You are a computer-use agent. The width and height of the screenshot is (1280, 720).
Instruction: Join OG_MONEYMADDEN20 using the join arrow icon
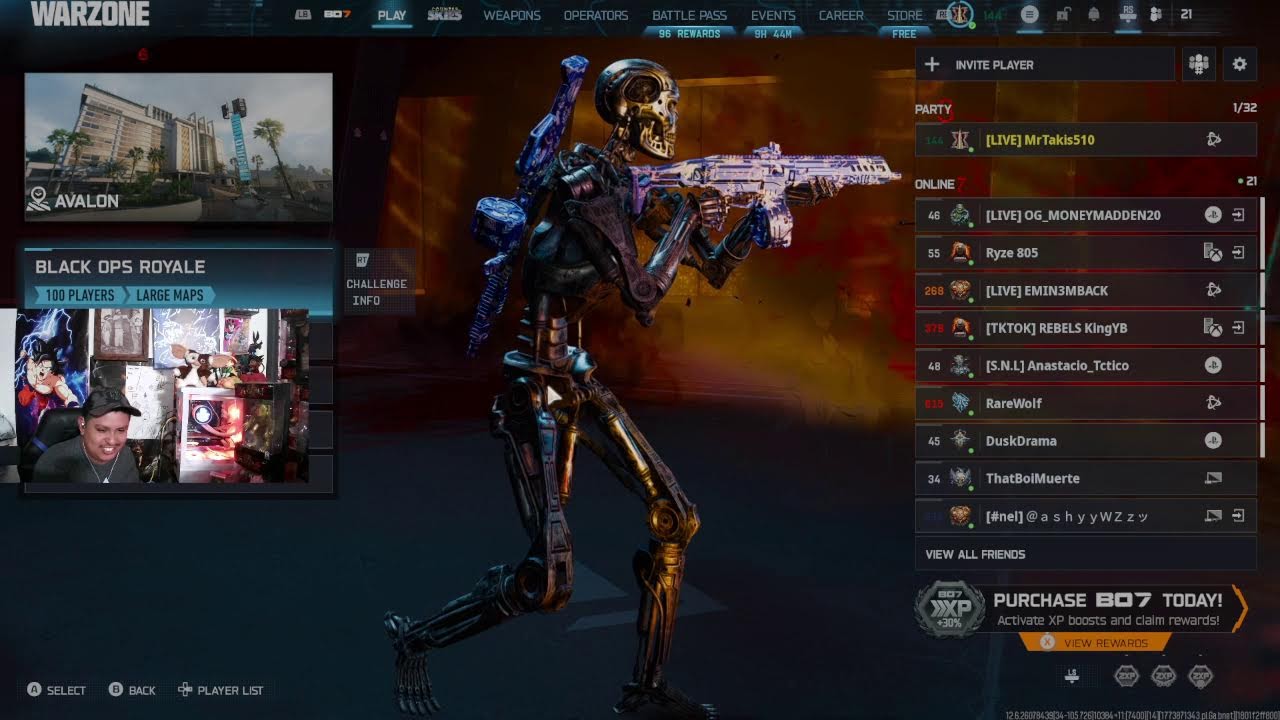point(1238,215)
